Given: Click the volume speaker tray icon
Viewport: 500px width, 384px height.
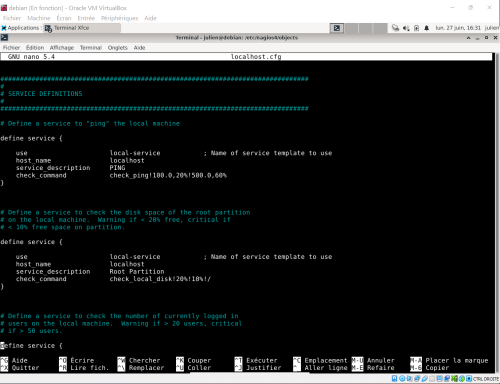Looking at the screenshot, I should (x=406, y=28).
